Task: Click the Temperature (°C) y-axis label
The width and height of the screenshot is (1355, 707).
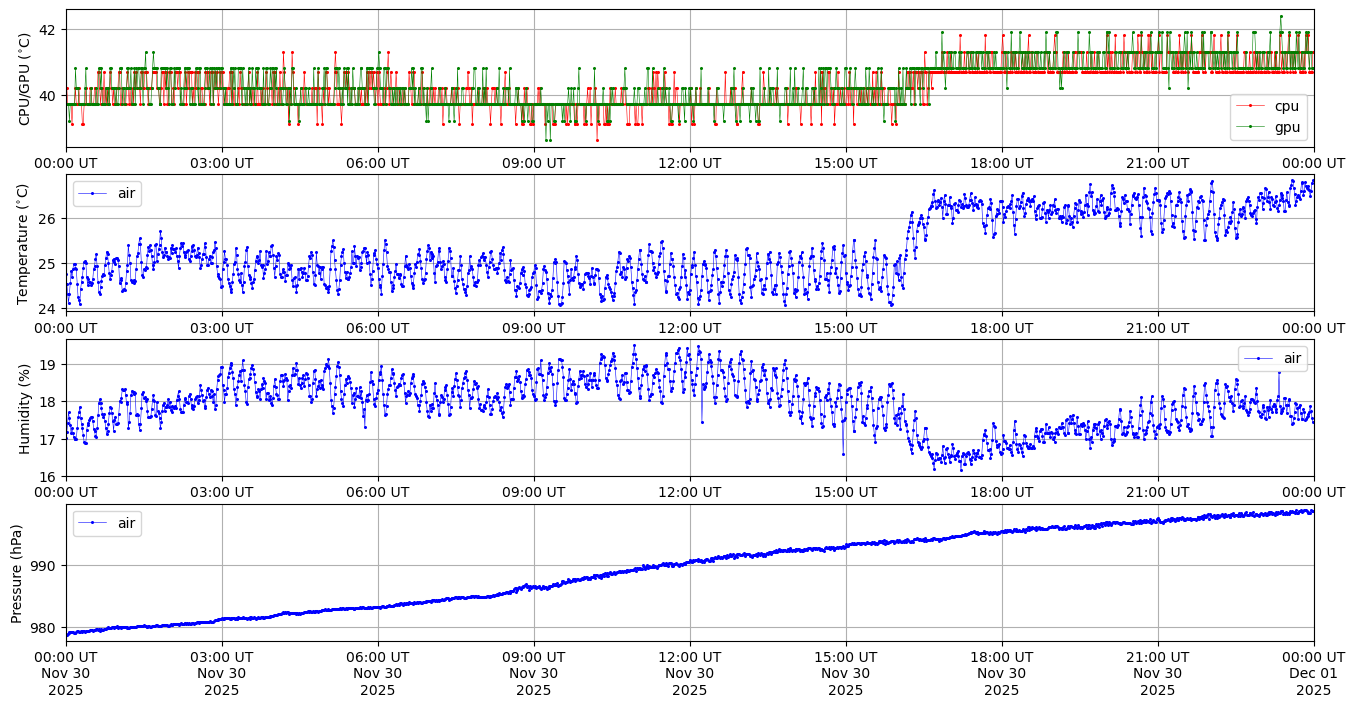Action: coord(24,243)
